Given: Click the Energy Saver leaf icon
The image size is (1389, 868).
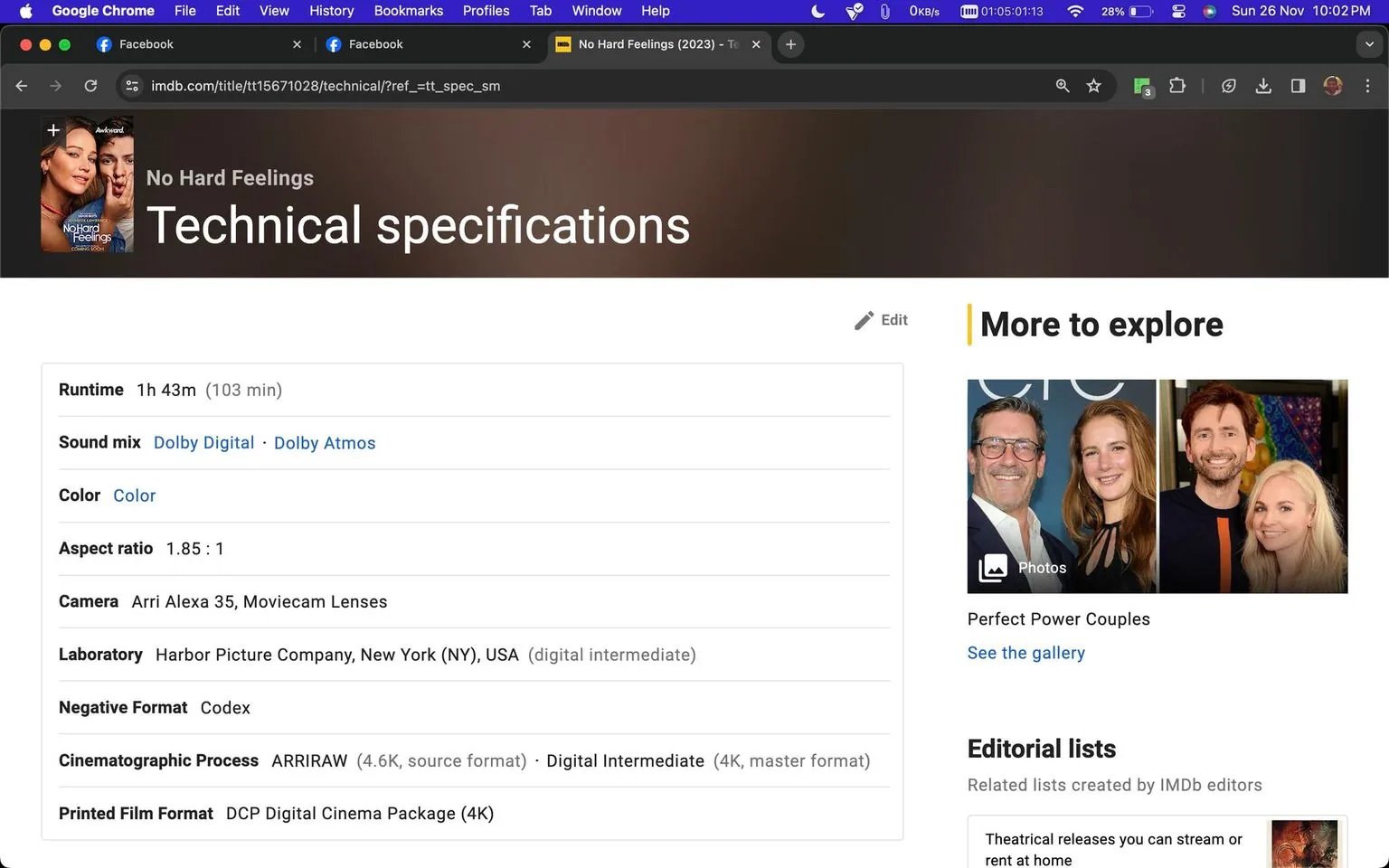Looking at the screenshot, I should pos(1228,86).
